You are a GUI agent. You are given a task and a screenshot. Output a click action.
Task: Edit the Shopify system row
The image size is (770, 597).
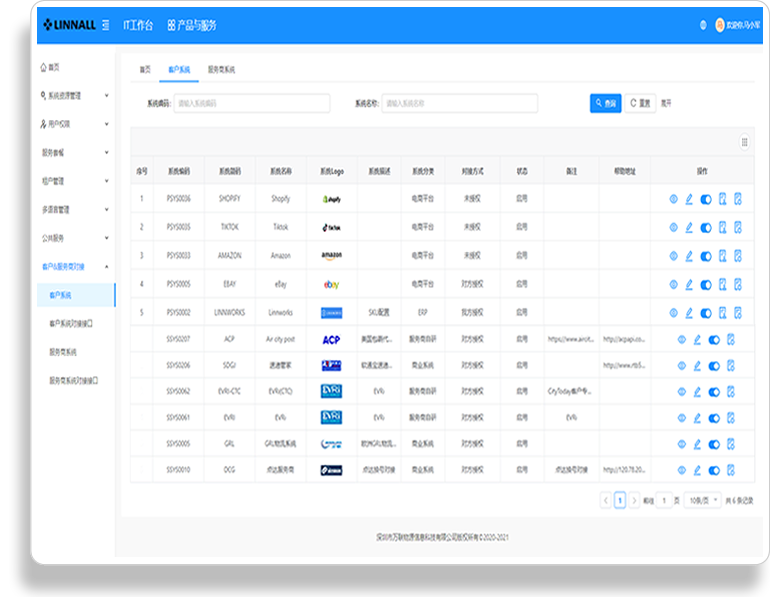coord(689,199)
